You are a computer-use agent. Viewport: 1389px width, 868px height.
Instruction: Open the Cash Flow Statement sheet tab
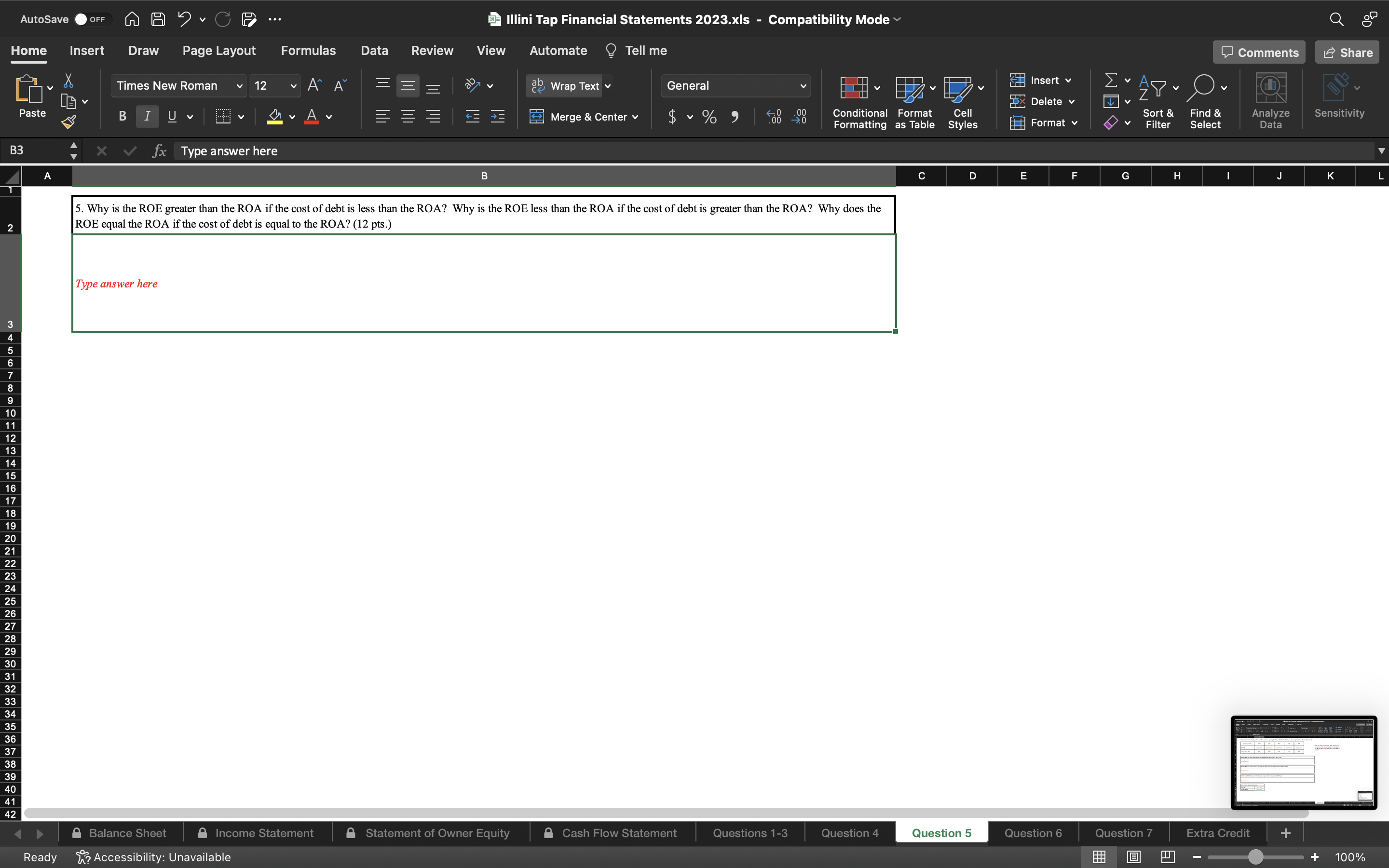(x=619, y=832)
